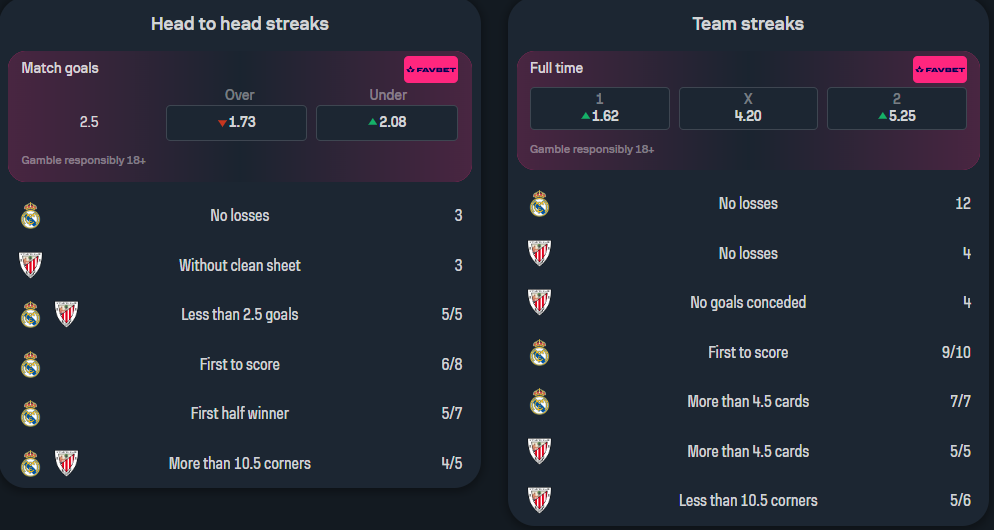This screenshot has height=530, width=994.
Task: Click Athletic Club crest in No goals conceded row
Action: [539, 302]
